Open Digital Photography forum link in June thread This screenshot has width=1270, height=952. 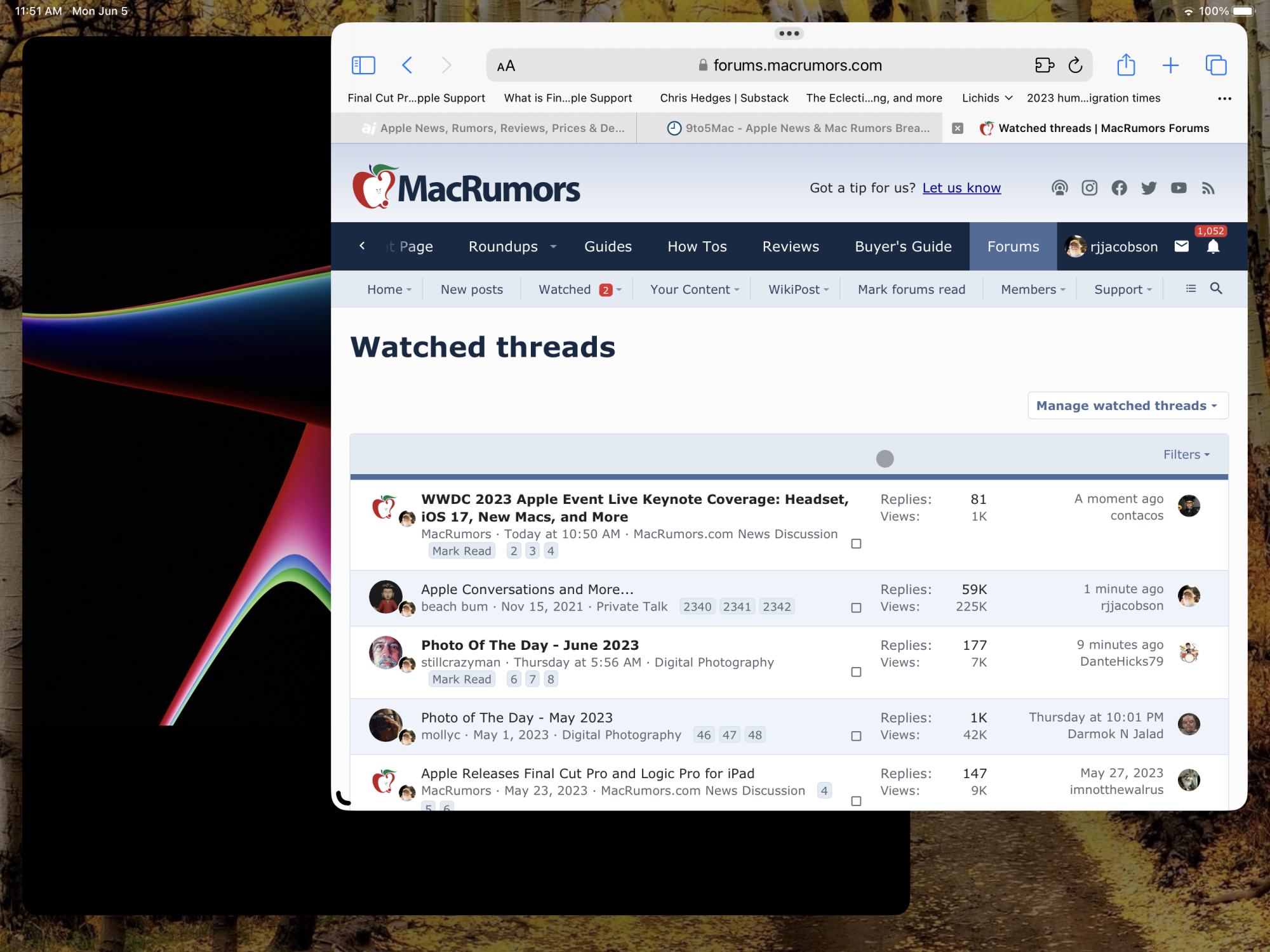pos(714,662)
